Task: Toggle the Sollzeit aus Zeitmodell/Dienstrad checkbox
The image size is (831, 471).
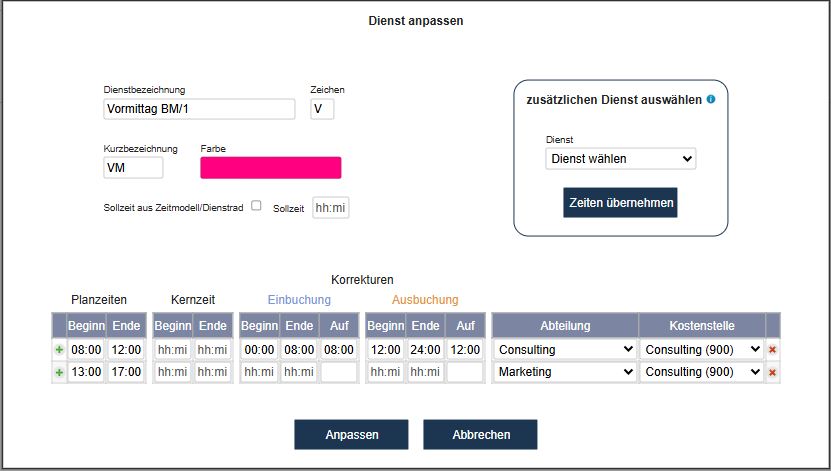Action: [x=257, y=206]
